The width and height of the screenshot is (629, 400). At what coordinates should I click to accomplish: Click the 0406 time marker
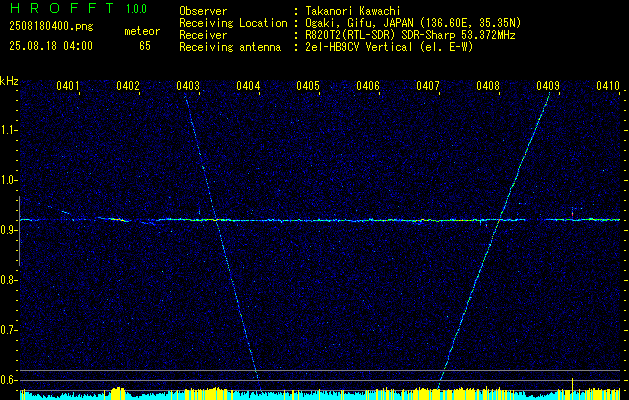[368, 85]
